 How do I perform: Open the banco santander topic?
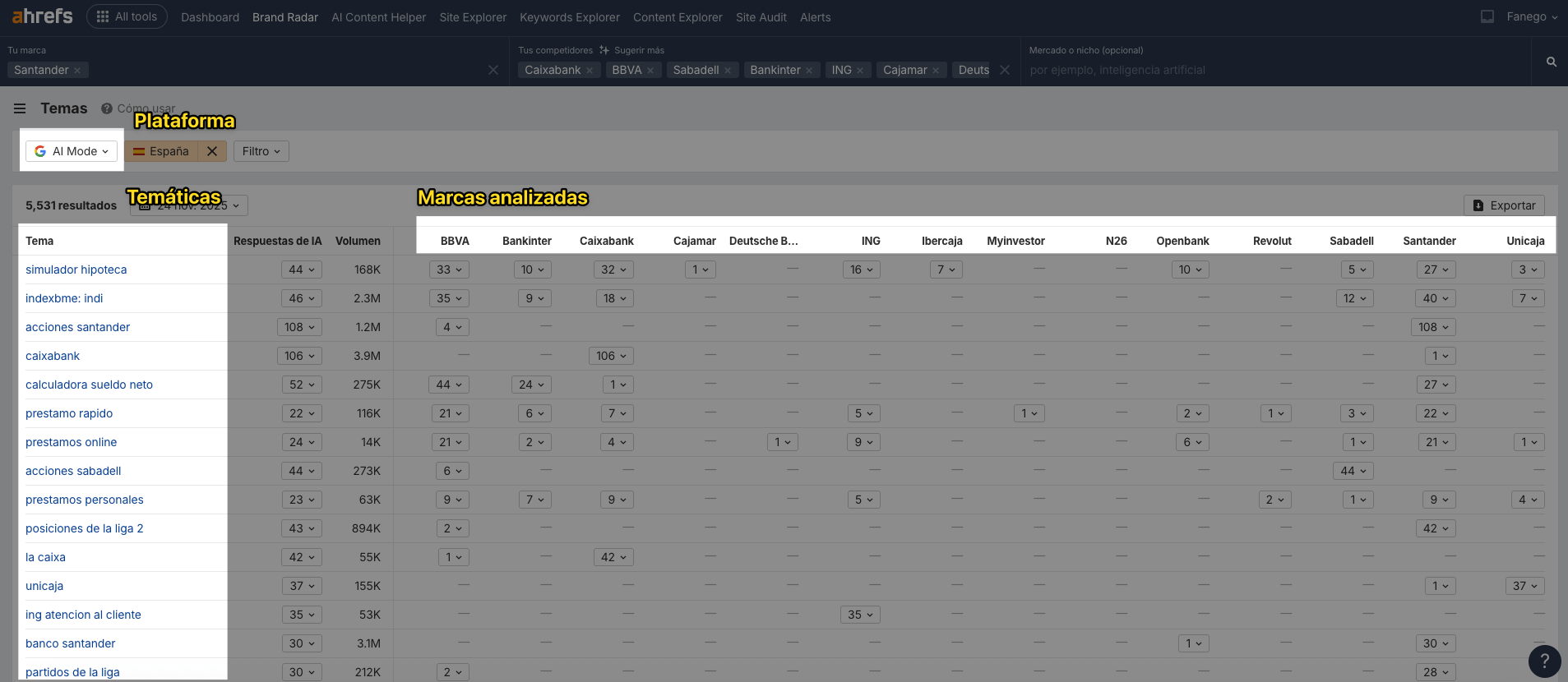click(70, 643)
